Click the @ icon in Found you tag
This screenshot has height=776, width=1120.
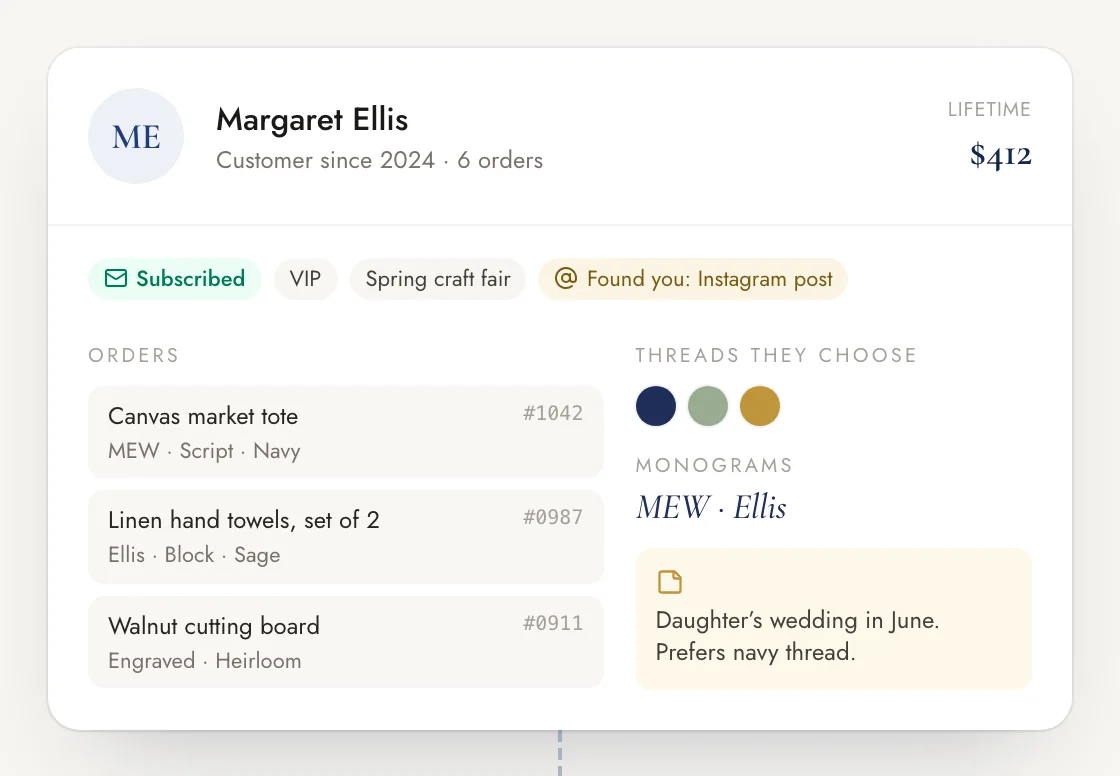(566, 278)
